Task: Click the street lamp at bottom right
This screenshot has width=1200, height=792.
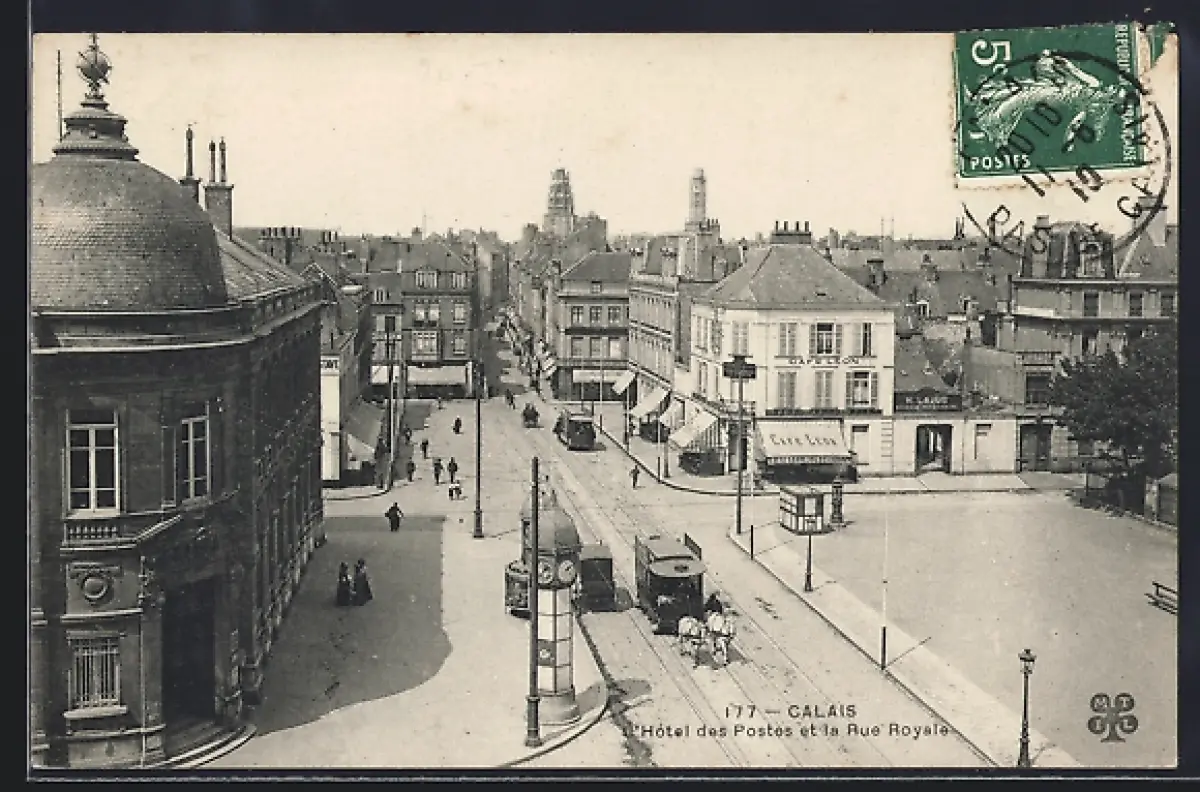Action: pos(1025,705)
